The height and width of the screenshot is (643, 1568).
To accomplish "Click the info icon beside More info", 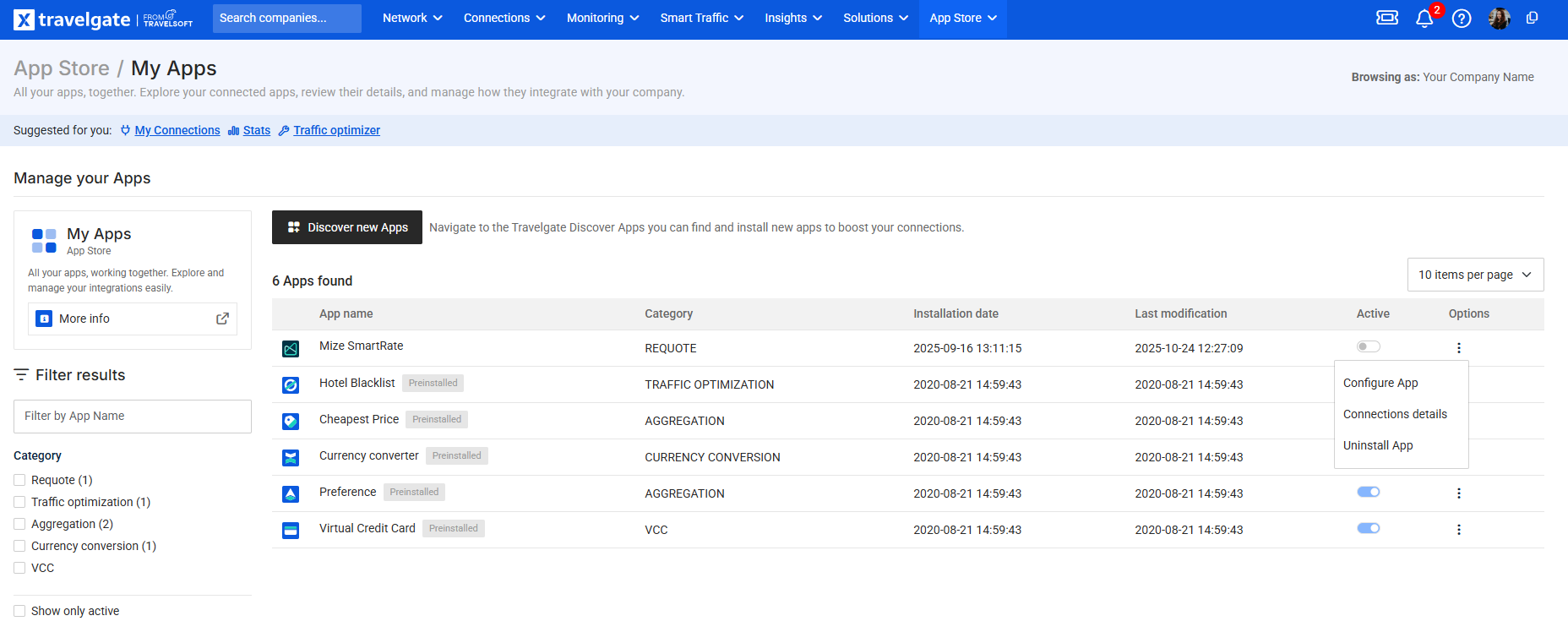I will [x=44, y=319].
